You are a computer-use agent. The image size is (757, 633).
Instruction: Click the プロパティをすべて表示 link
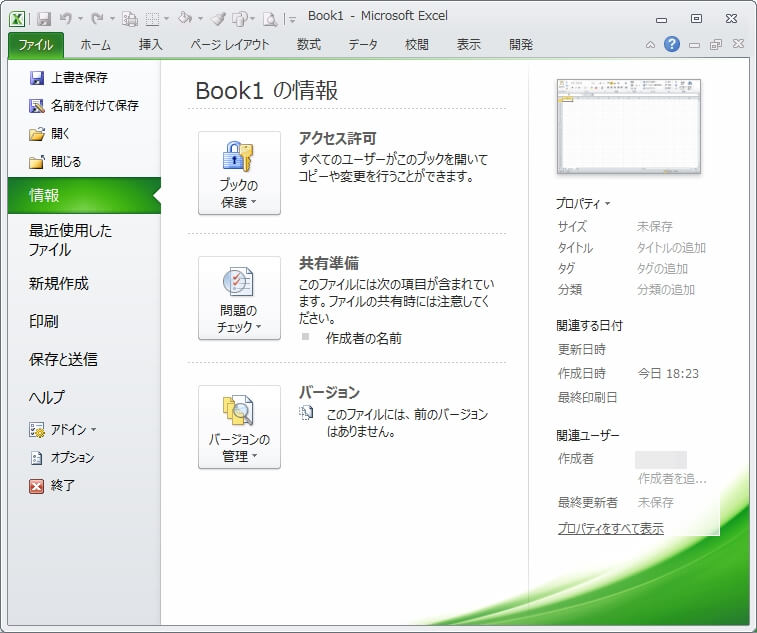point(611,528)
